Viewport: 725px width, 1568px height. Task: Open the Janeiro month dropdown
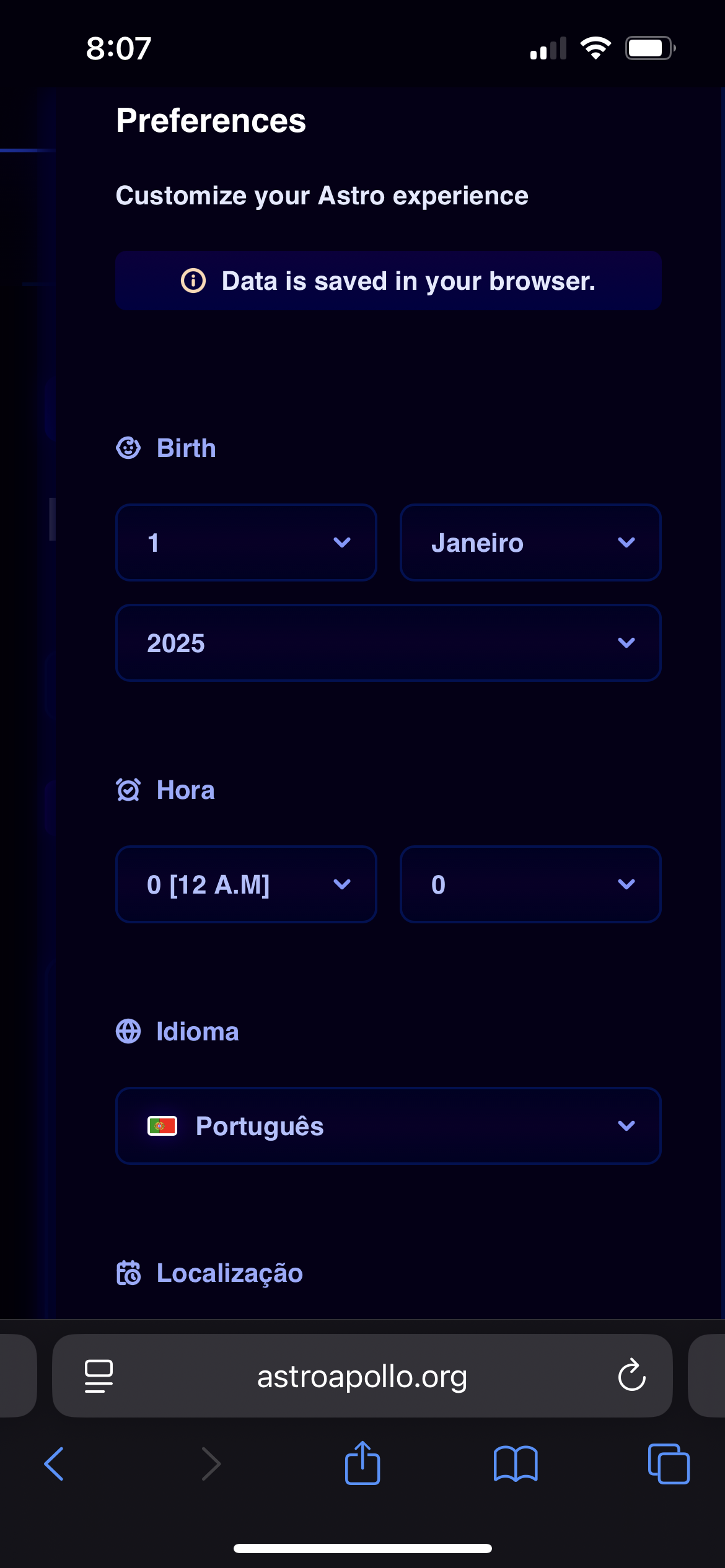coord(530,542)
